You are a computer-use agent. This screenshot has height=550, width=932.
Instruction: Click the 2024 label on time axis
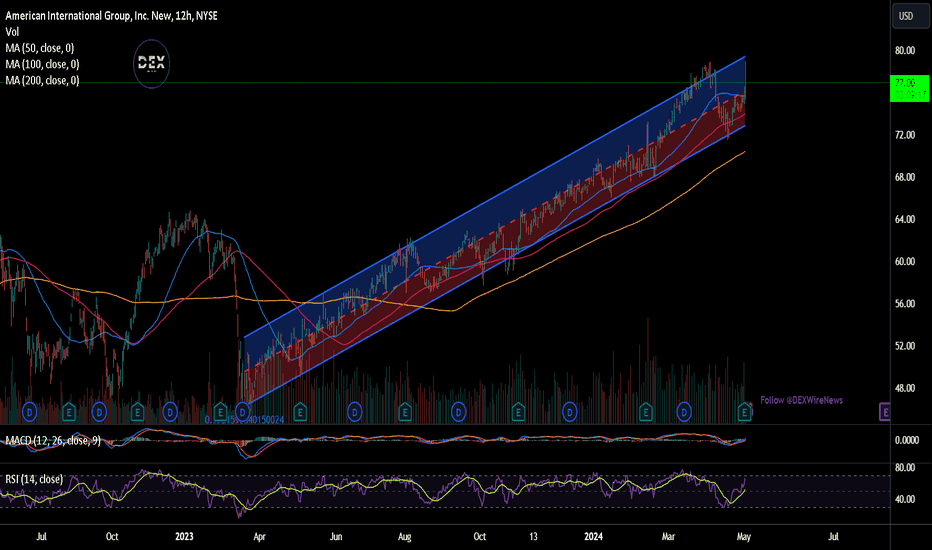(593, 536)
